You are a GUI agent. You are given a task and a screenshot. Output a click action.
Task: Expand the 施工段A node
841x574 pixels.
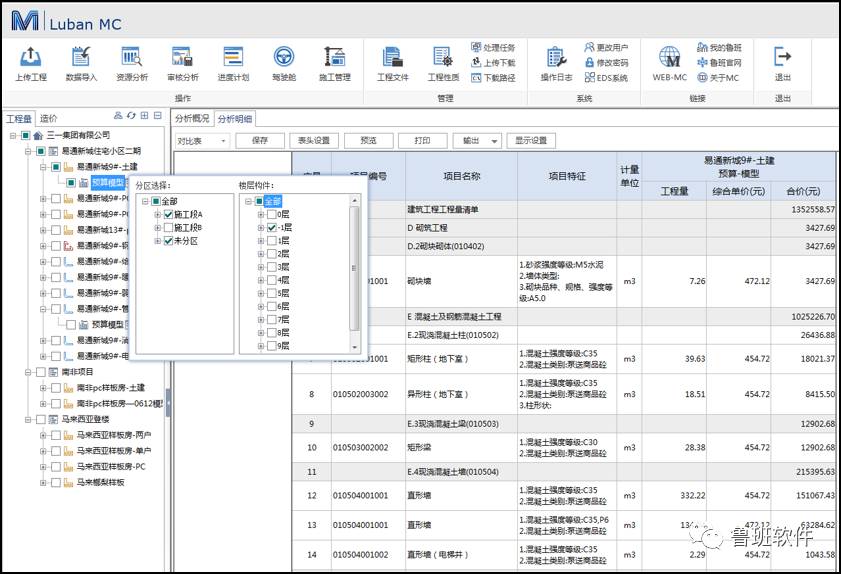coord(158,215)
